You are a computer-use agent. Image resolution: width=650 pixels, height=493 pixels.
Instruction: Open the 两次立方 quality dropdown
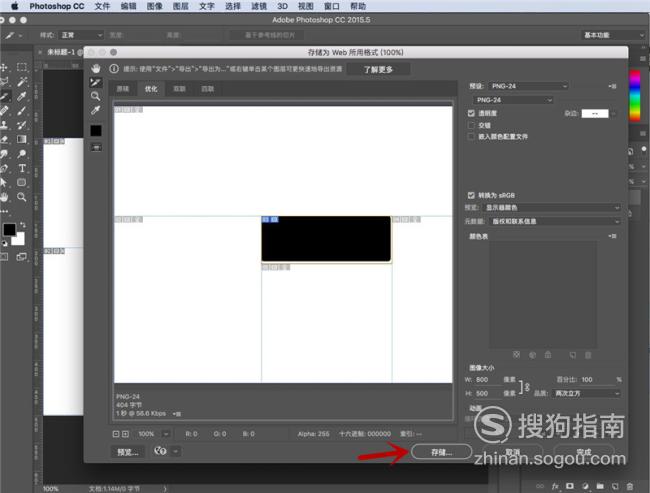point(587,393)
